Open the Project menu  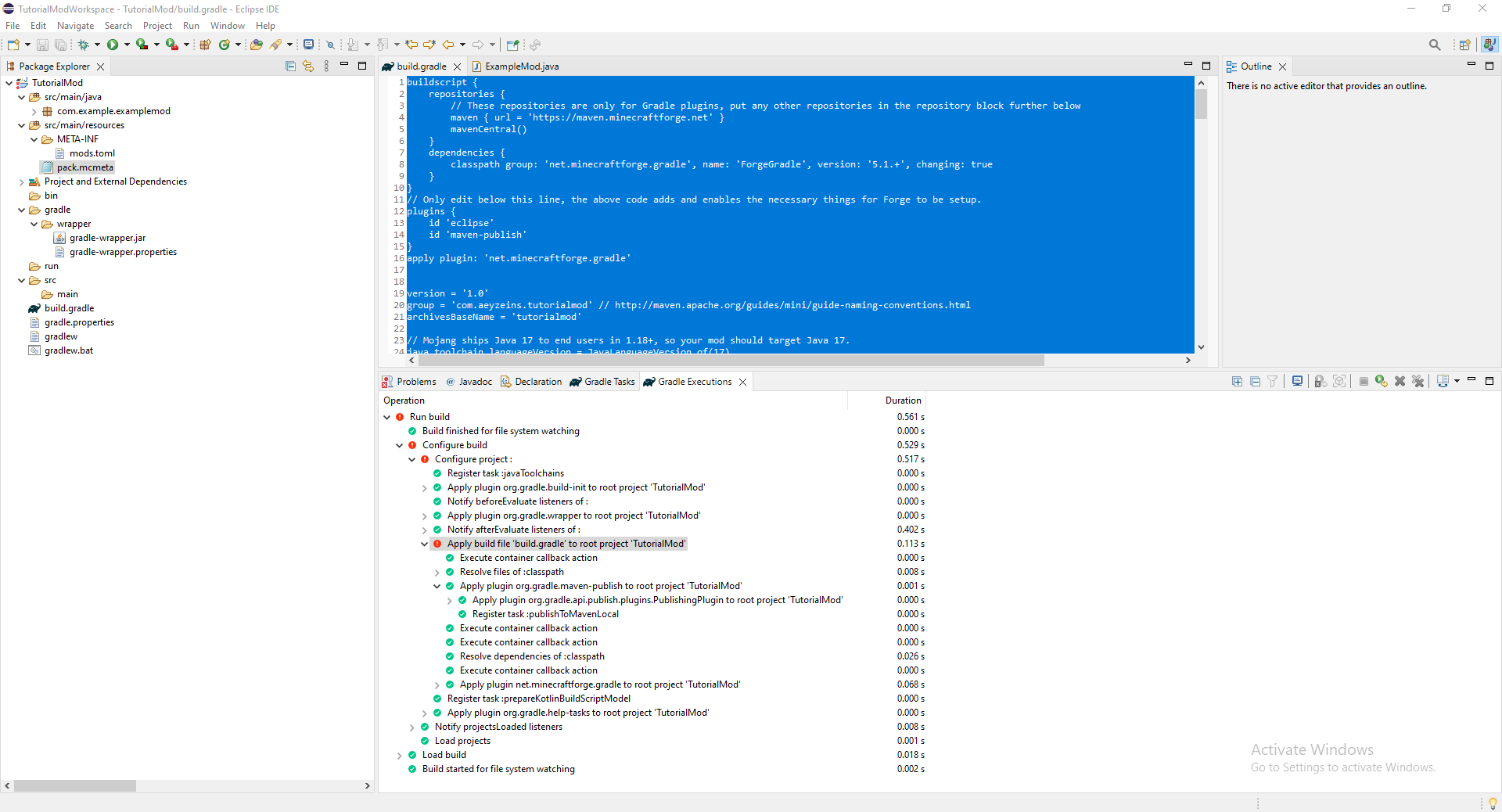point(157,26)
